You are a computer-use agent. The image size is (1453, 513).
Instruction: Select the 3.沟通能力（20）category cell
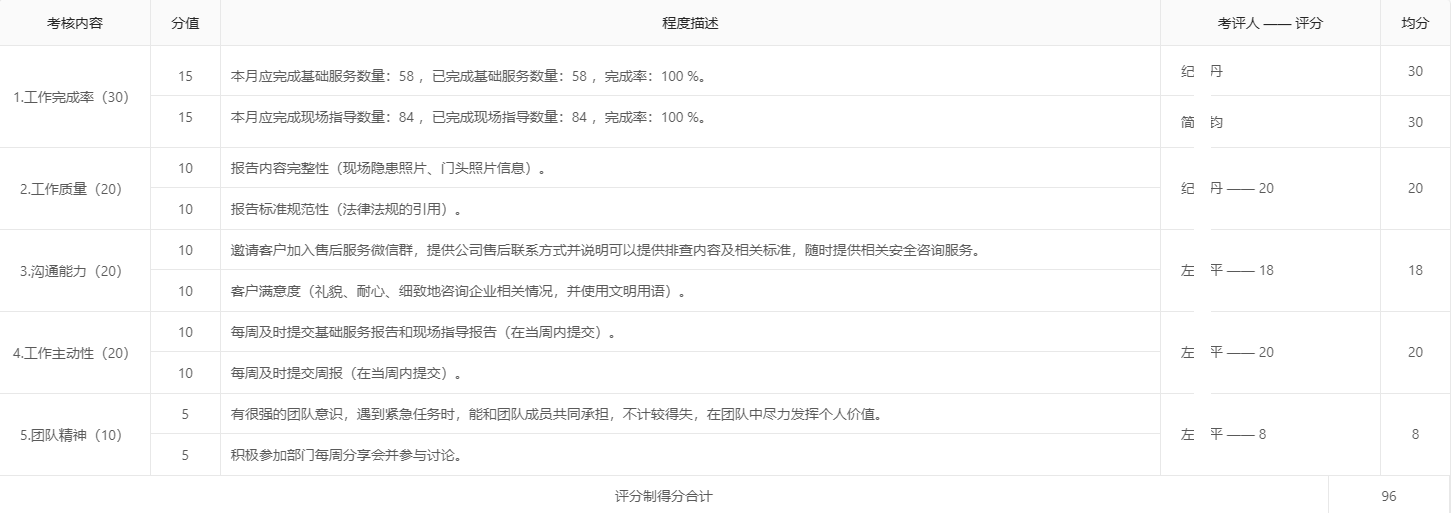tap(75, 271)
